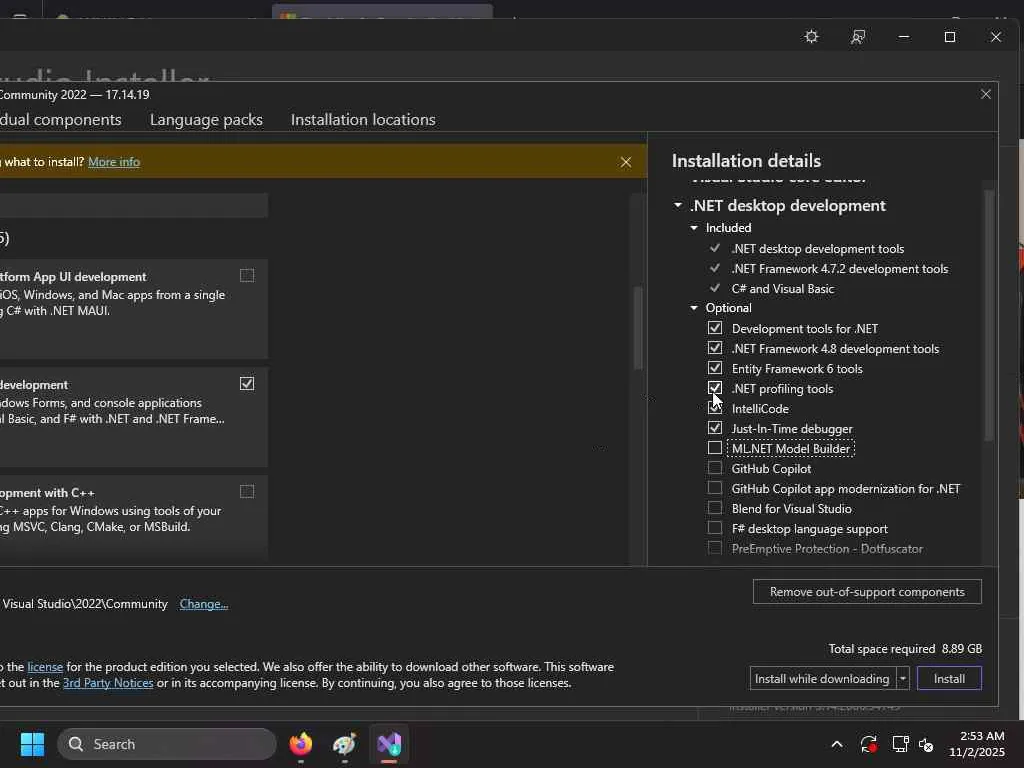Viewport: 1024px width, 768px height.
Task: Click Total space required 8.89 GB
Action: click(905, 648)
